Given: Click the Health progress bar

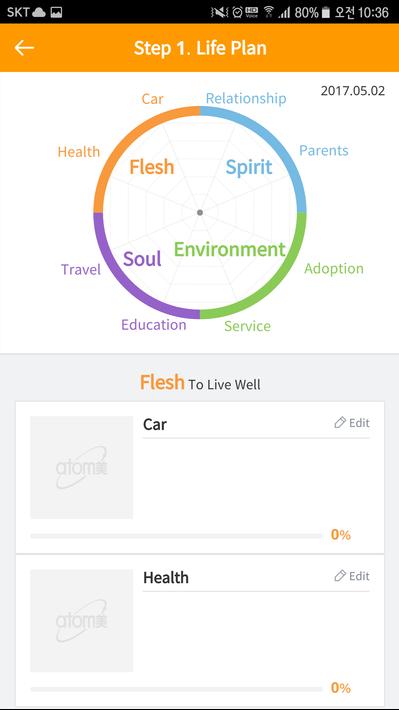Looking at the screenshot, I should [176, 689].
